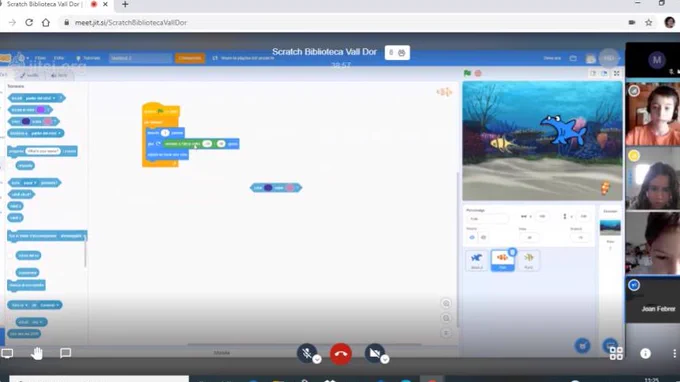Open the dropdown in the current-year block
The width and height of the screenshot is (680, 382).
(41, 322)
